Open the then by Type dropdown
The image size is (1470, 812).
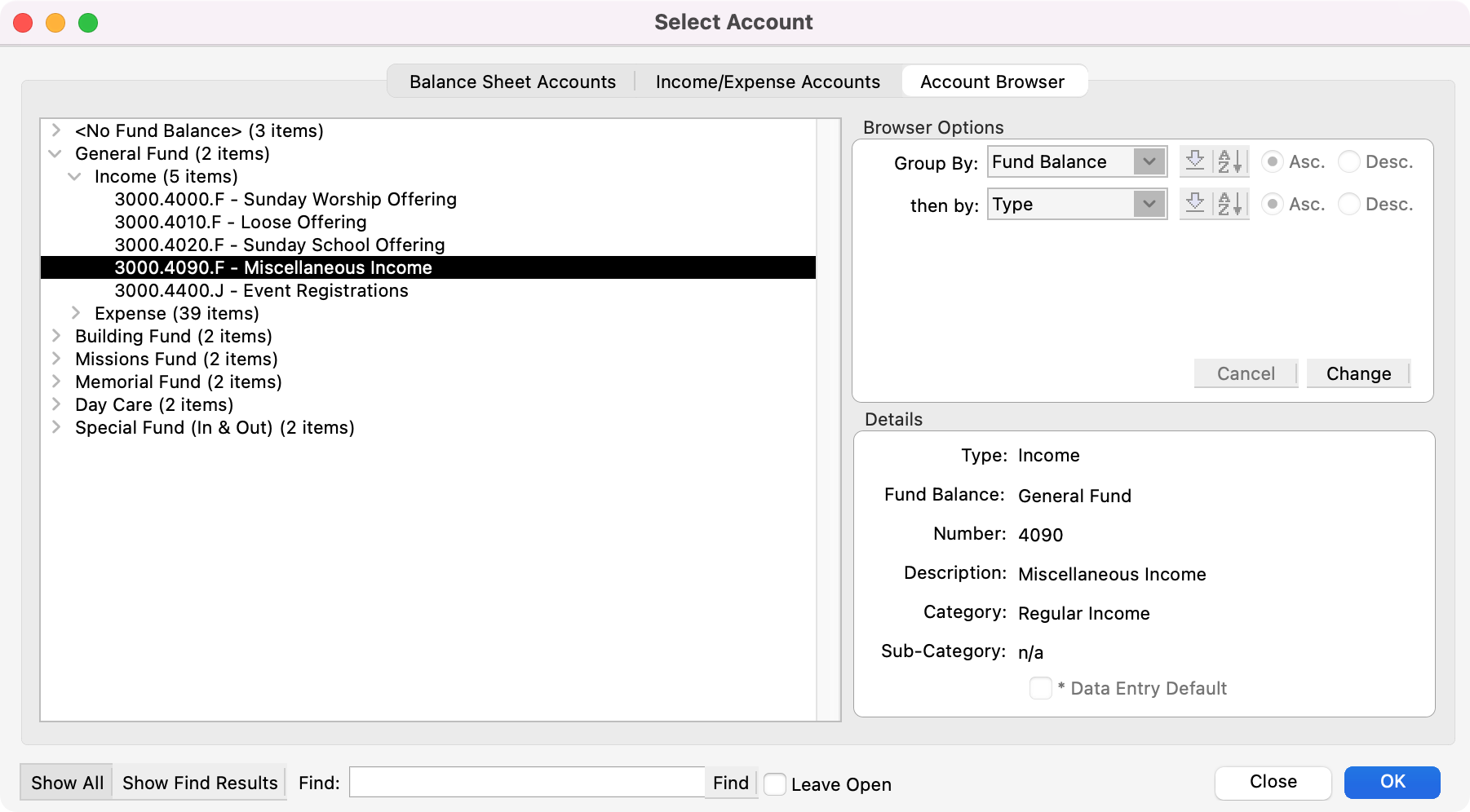point(1077,204)
